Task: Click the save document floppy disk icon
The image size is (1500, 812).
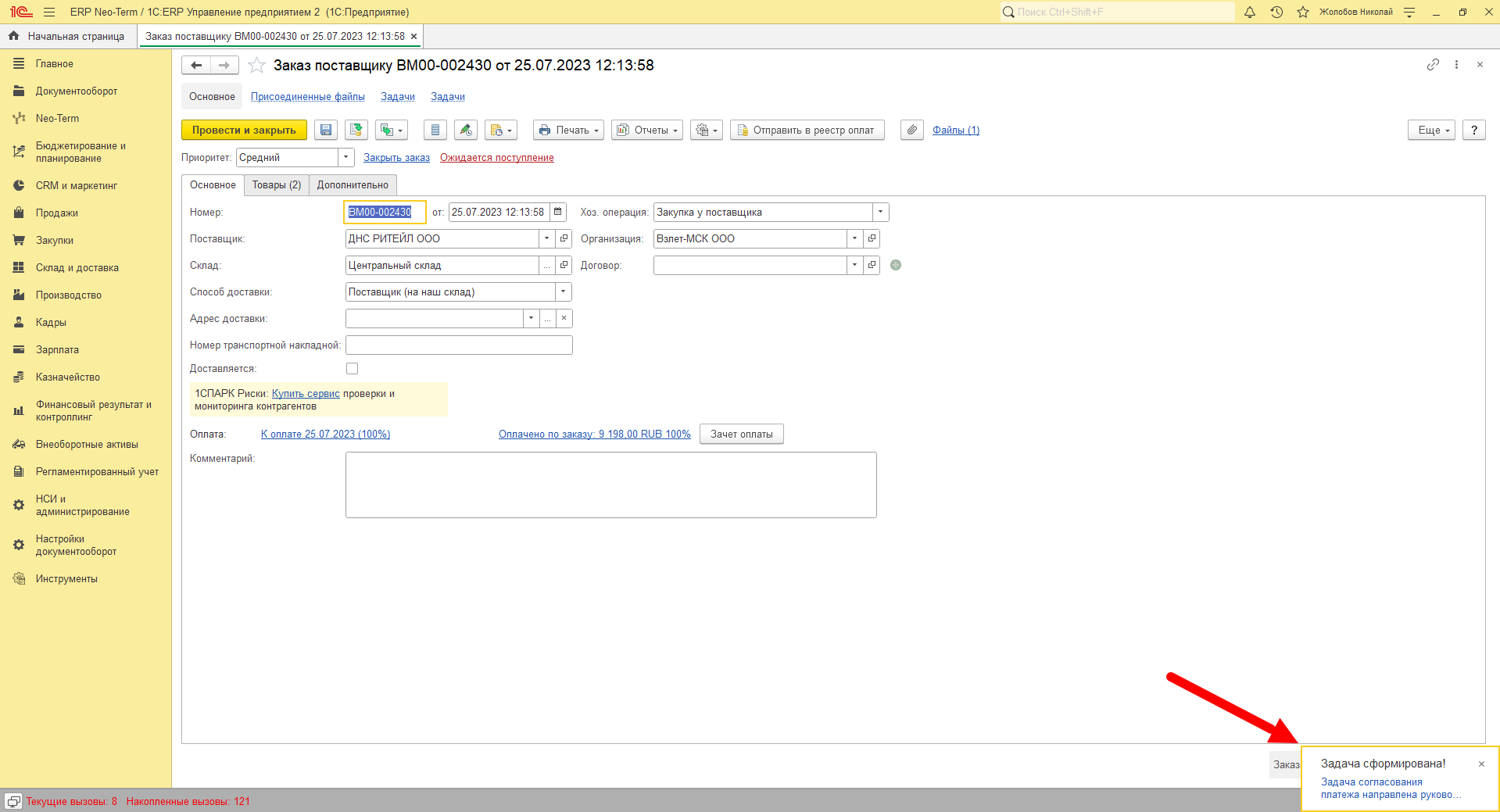Action: [326, 131]
